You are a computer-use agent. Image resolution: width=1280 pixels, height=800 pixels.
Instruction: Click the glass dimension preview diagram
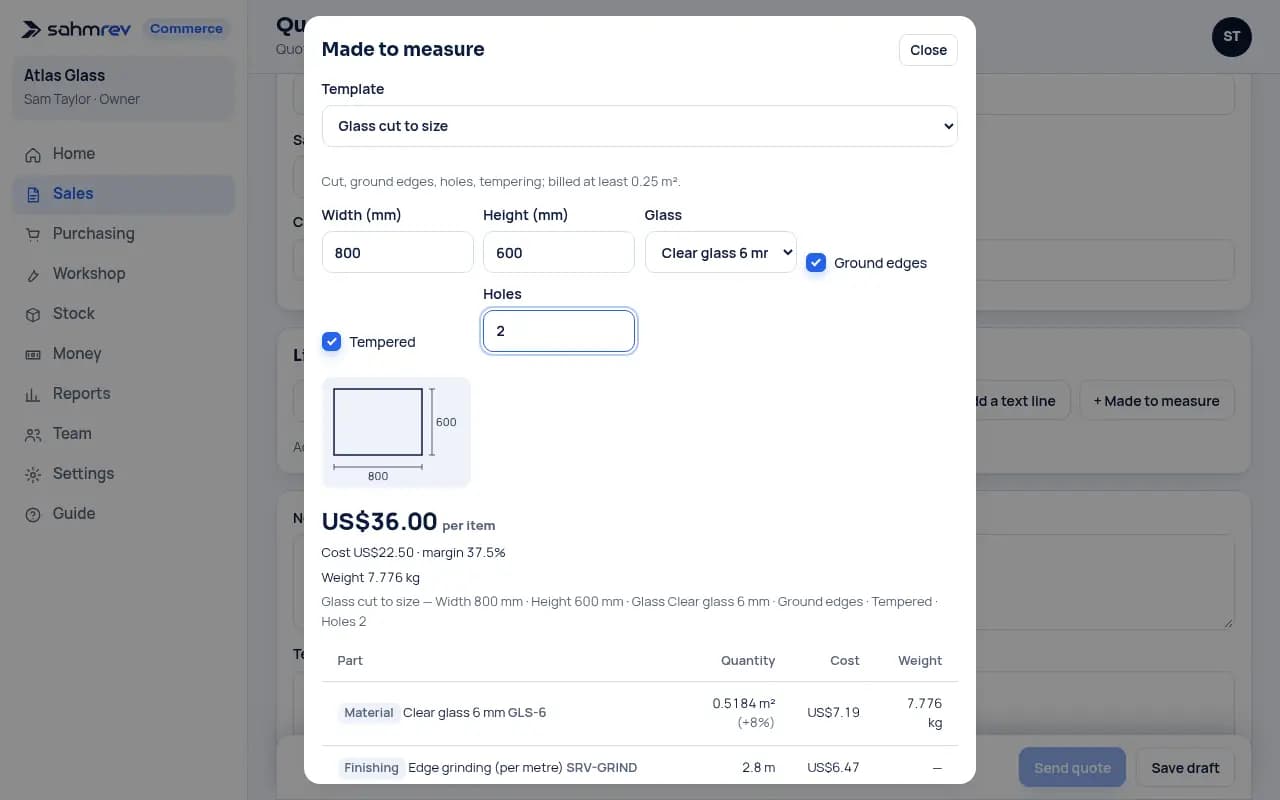[x=396, y=432]
